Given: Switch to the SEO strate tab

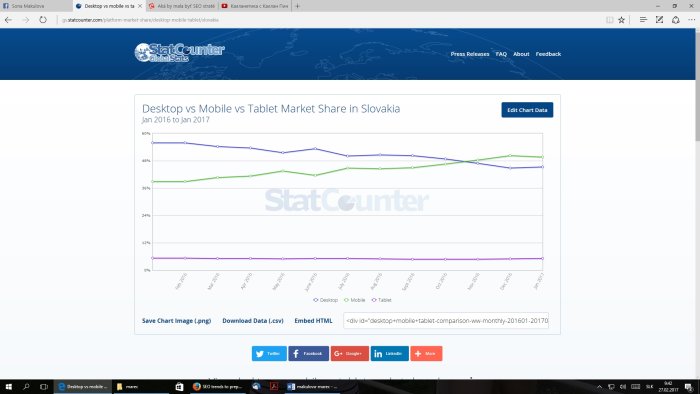Looking at the screenshot, I should (x=181, y=6).
